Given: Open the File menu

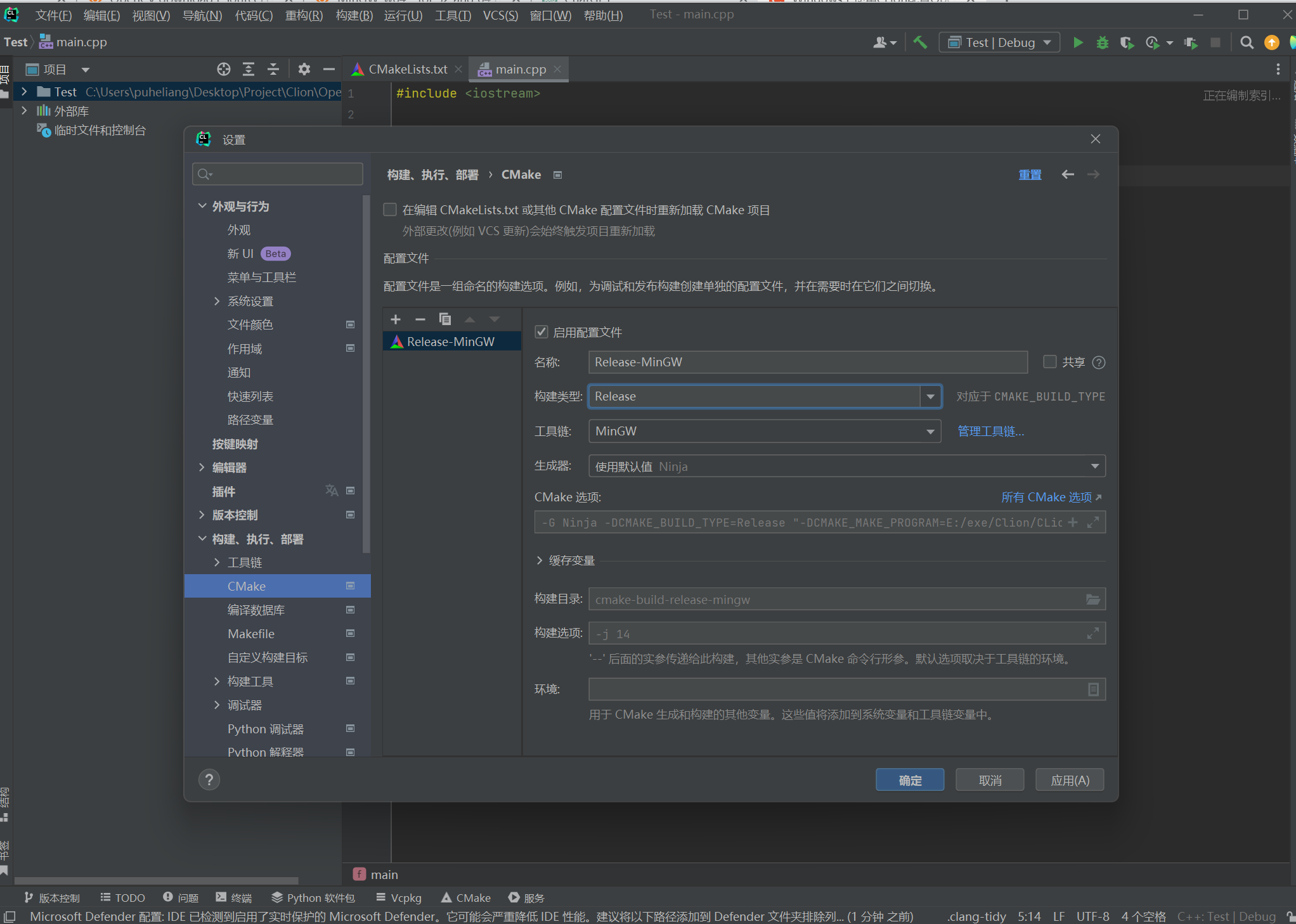Looking at the screenshot, I should coord(53,15).
